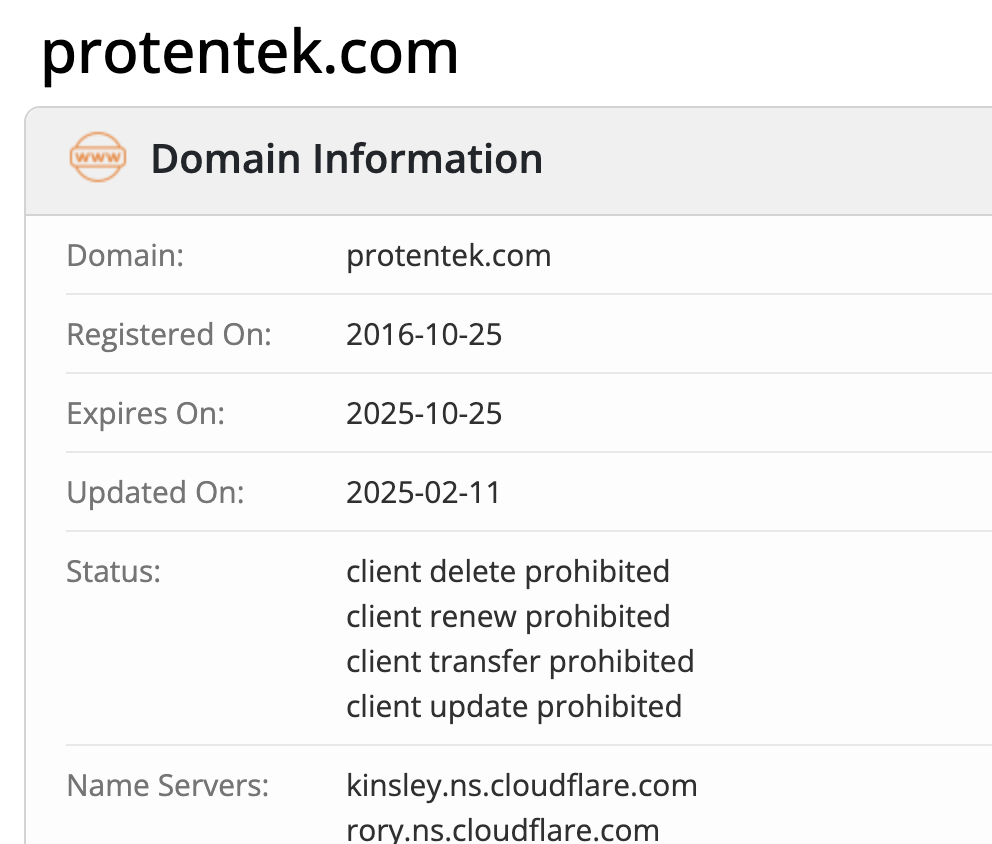Select the Expires On: label
Viewport: 992px width, 844px height.
pyautogui.click(x=145, y=413)
